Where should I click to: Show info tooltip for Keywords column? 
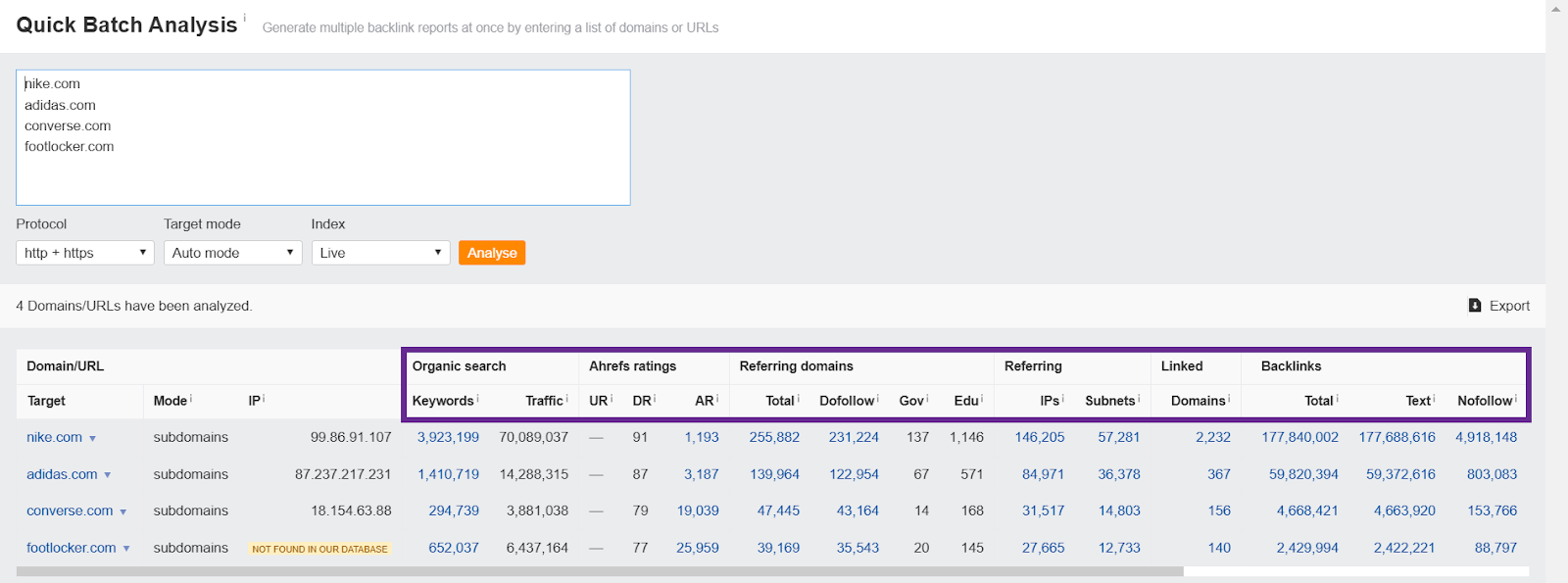point(478,398)
